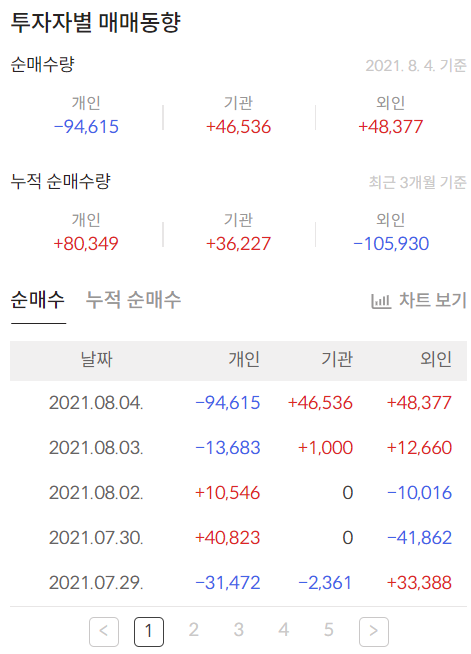Select page 1 button
The image size is (471, 654).
coord(149,631)
